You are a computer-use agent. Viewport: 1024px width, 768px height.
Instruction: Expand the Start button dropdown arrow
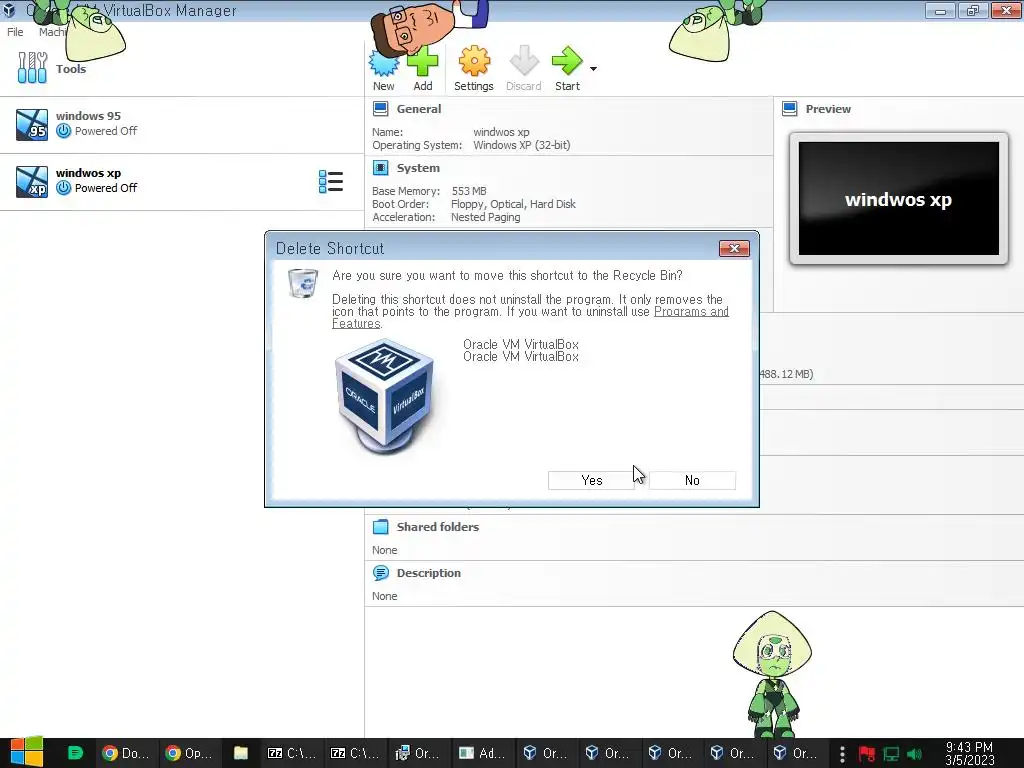click(593, 69)
